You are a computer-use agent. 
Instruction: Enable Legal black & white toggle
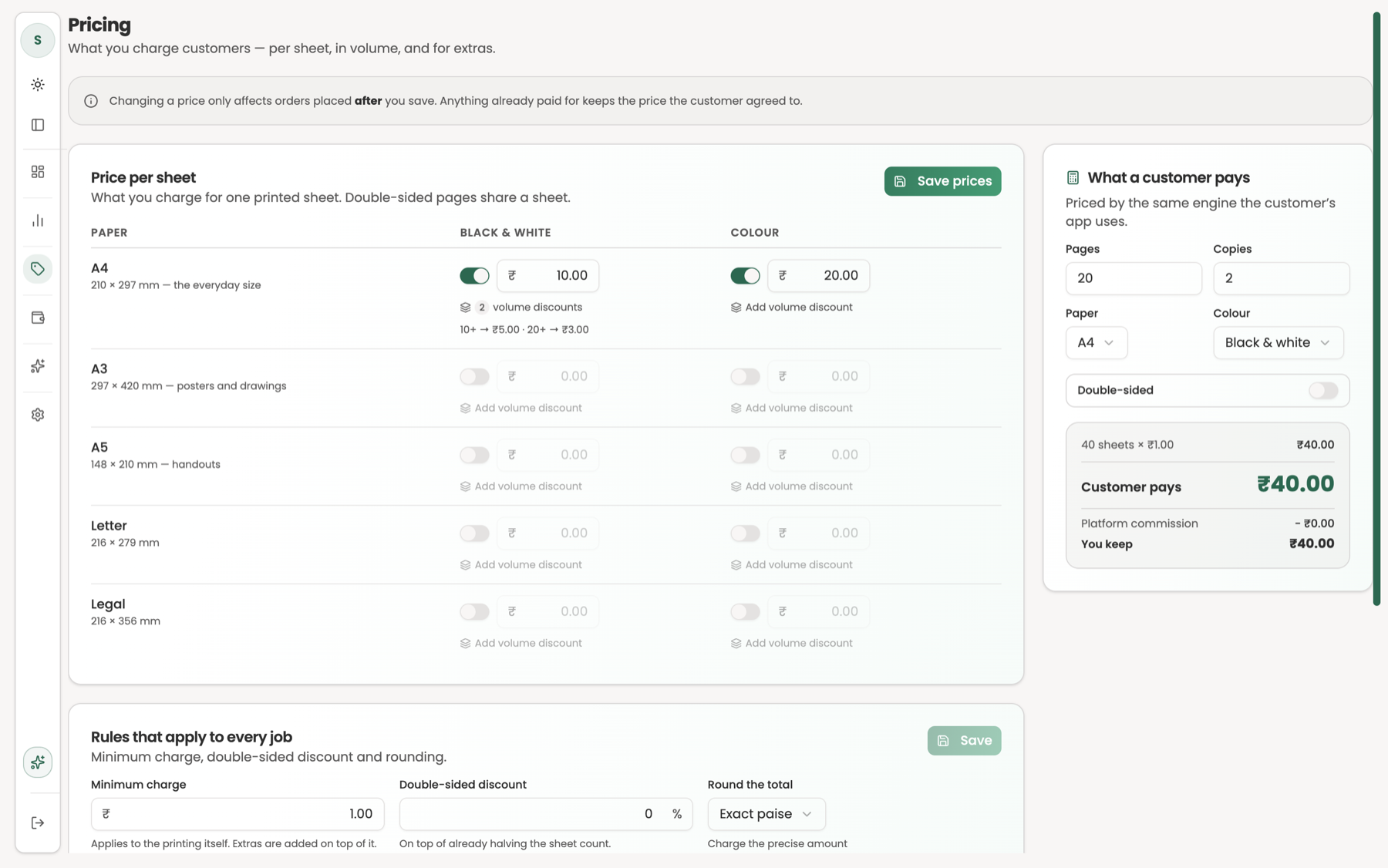pyautogui.click(x=474, y=612)
